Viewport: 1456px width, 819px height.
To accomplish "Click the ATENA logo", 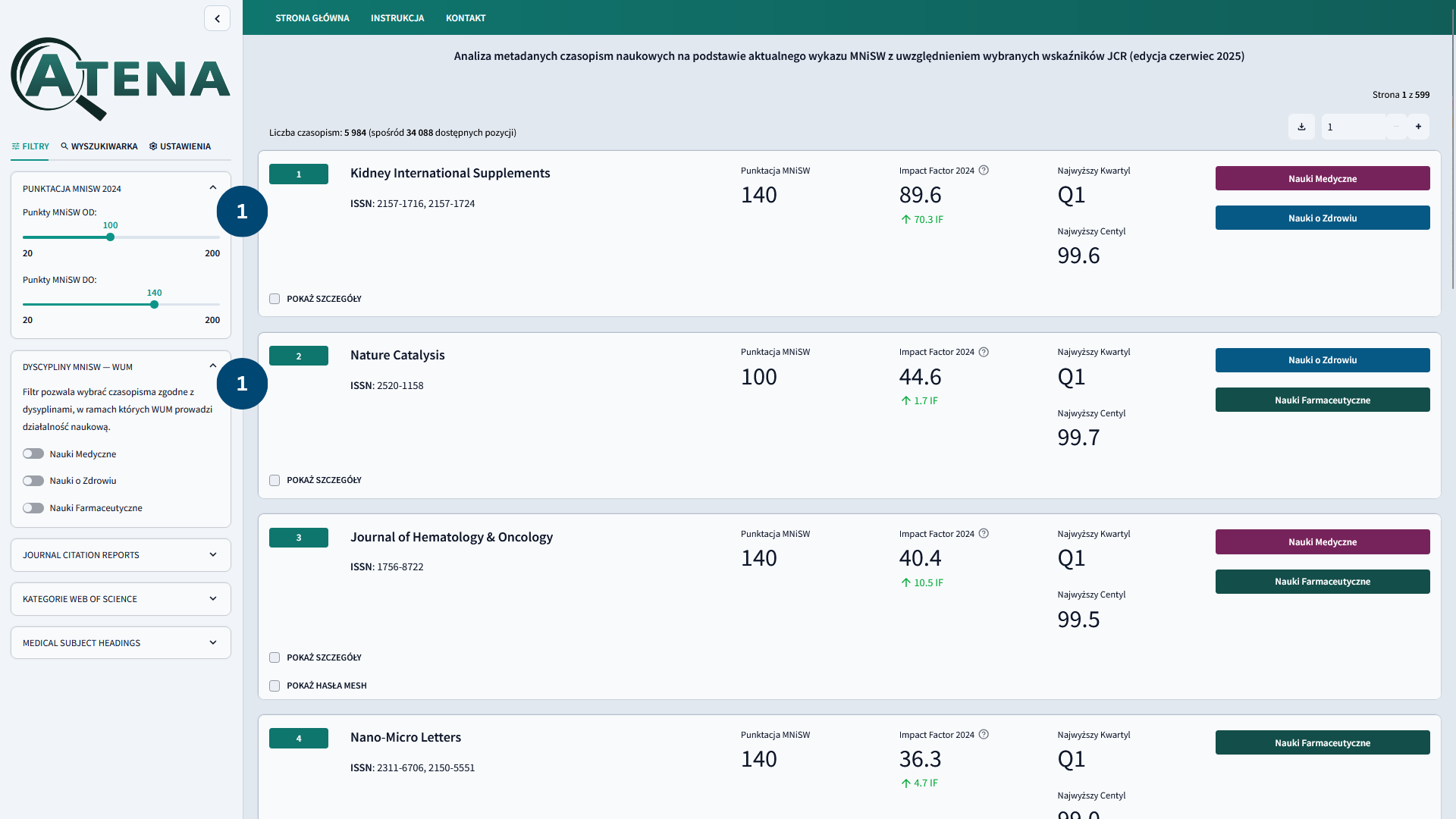I will coord(121,79).
